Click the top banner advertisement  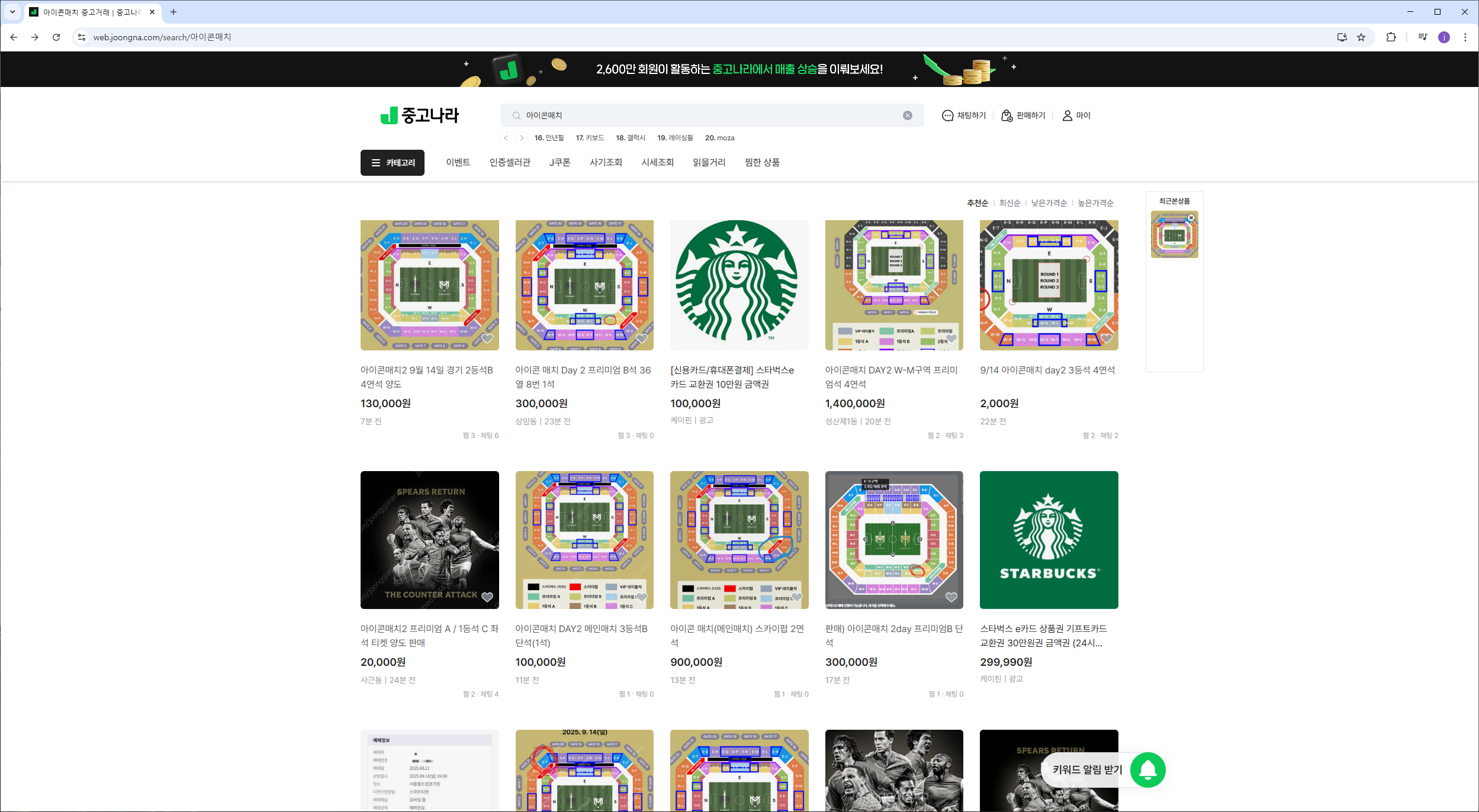739,69
